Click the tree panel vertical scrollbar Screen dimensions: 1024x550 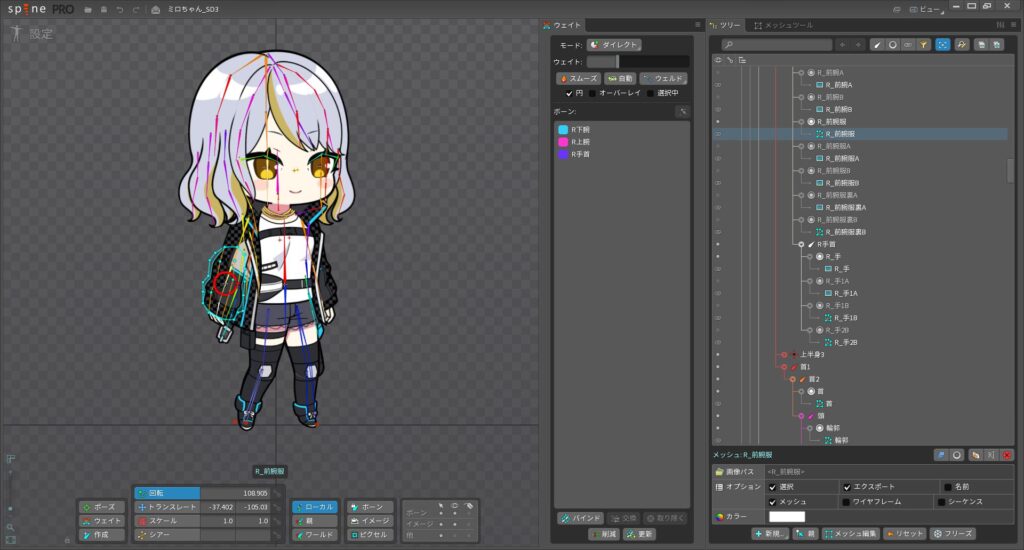1010,170
